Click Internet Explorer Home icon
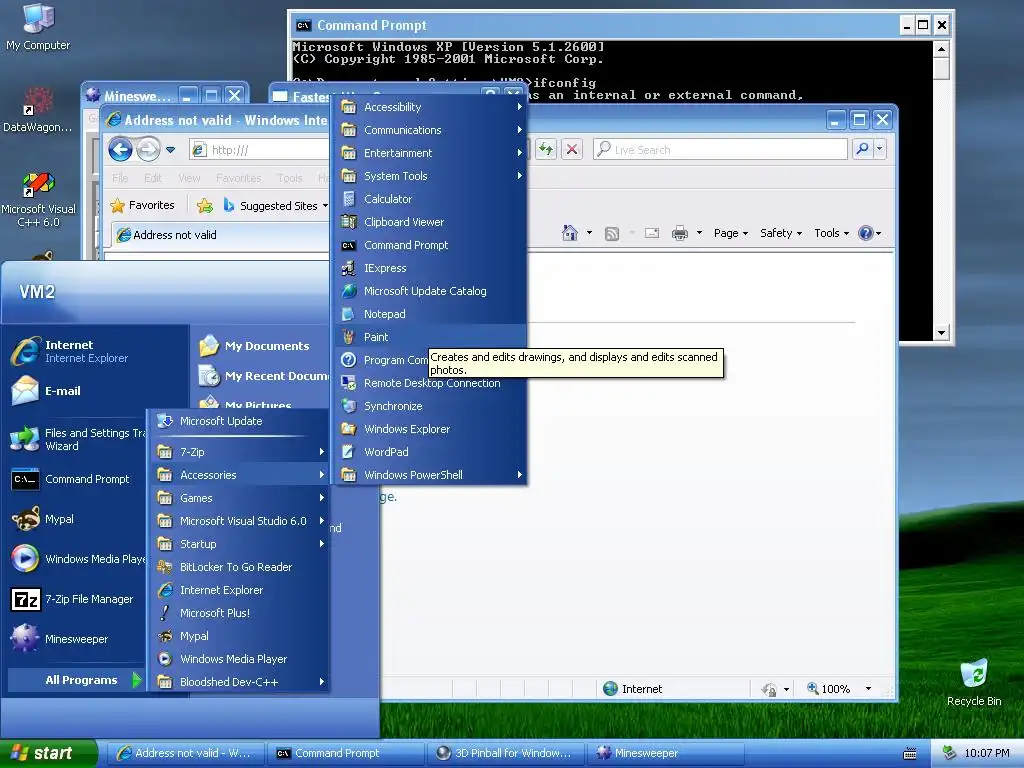Image resolution: width=1024 pixels, height=768 pixels. tap(569, 233)
